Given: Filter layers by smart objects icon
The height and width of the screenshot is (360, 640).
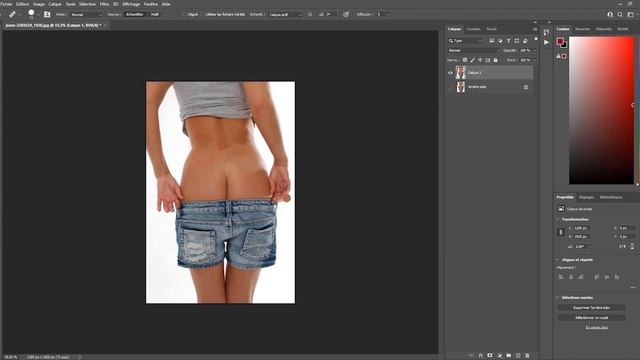Looking at the screenshot, I should [x=525, y=41].
